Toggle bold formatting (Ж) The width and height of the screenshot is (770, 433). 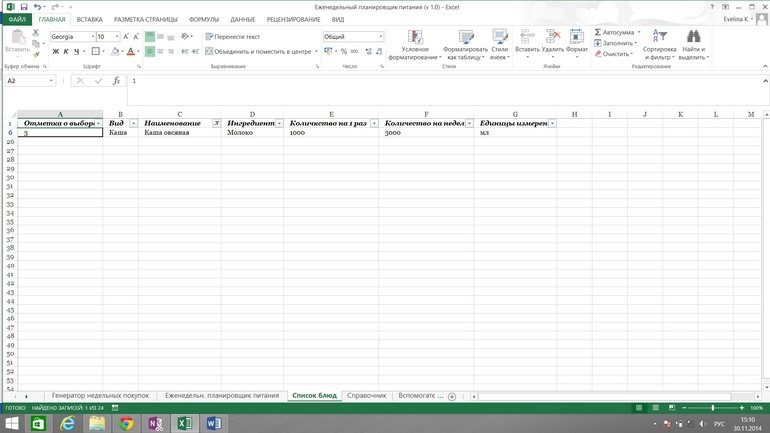55,51
